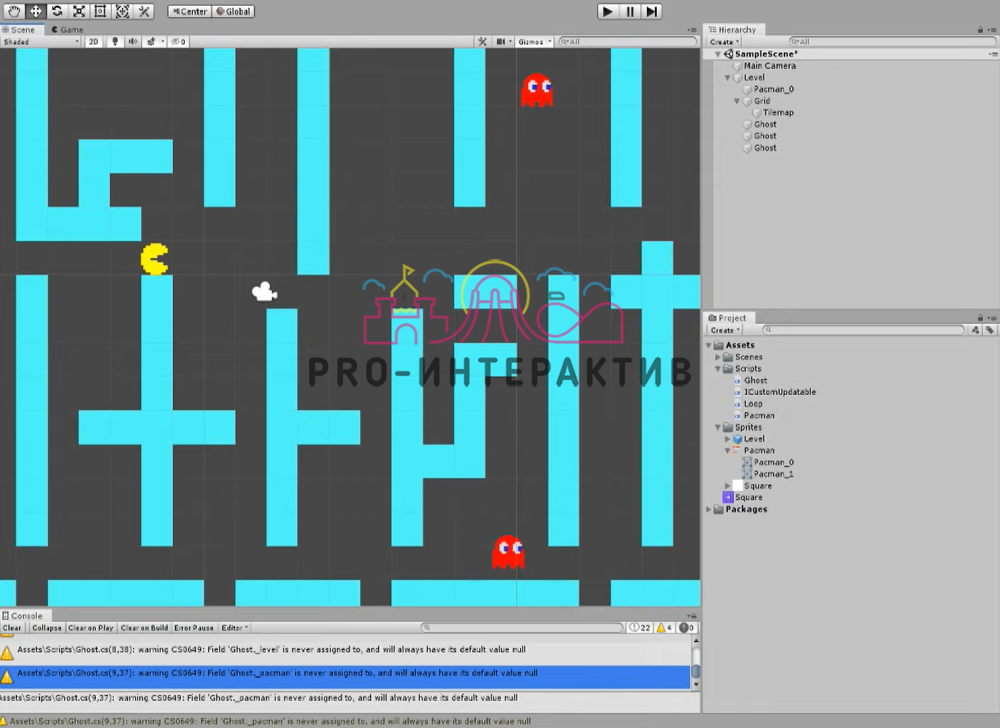
Task: Select the Move tool
Action: (x=36, y=11)
